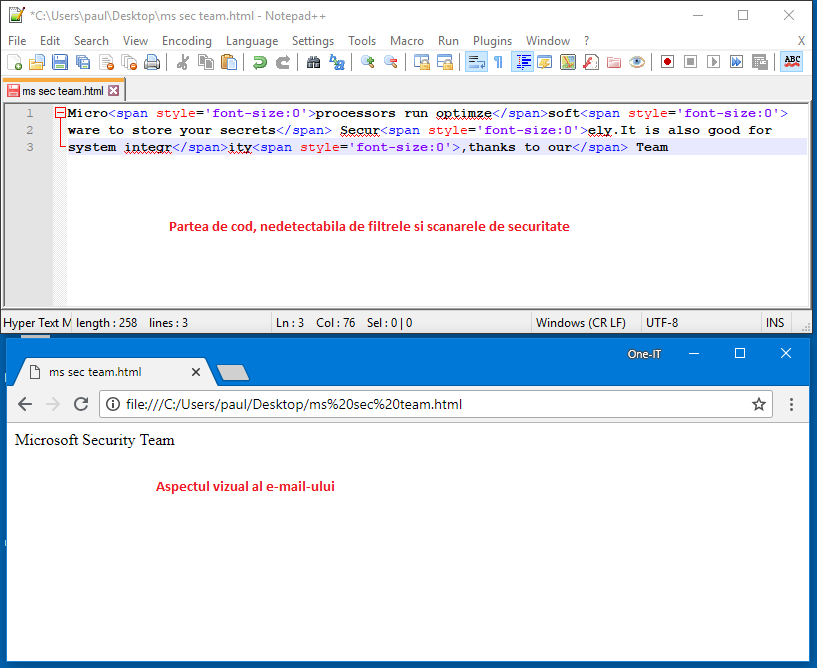Open Replace toolbar icon
Screen dimensions: 817x668
(337, 63)
